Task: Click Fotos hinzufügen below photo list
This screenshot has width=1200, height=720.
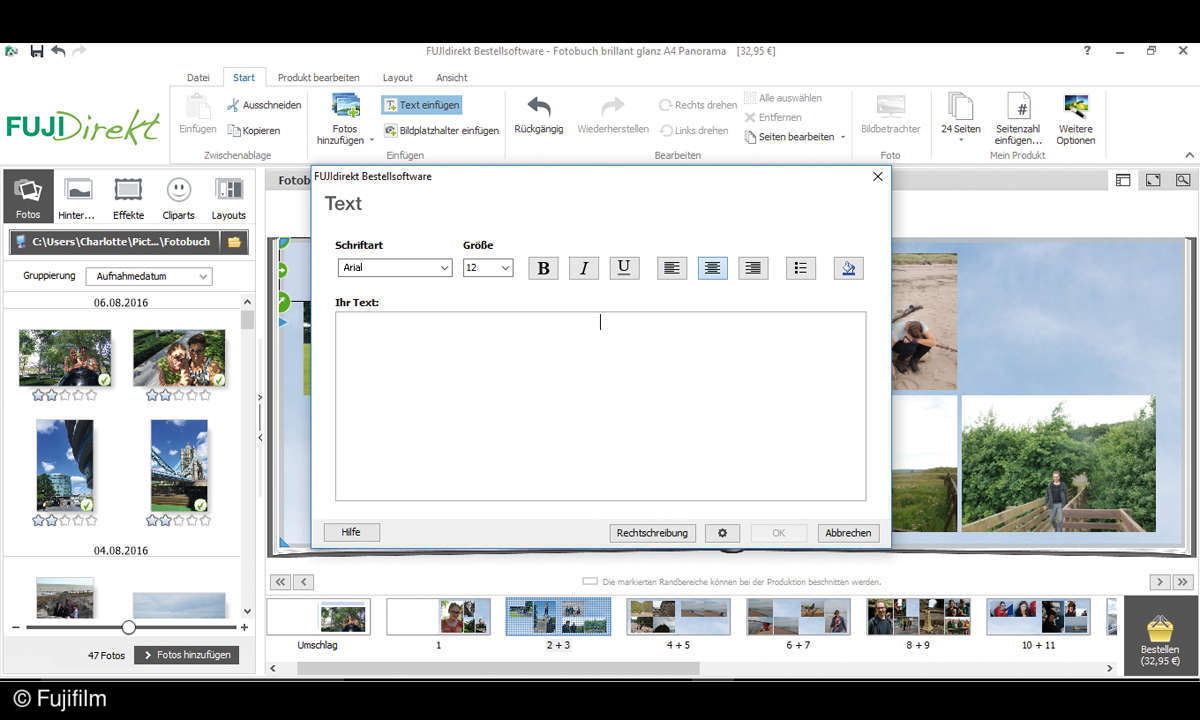Action: click(x=187, y=655)
